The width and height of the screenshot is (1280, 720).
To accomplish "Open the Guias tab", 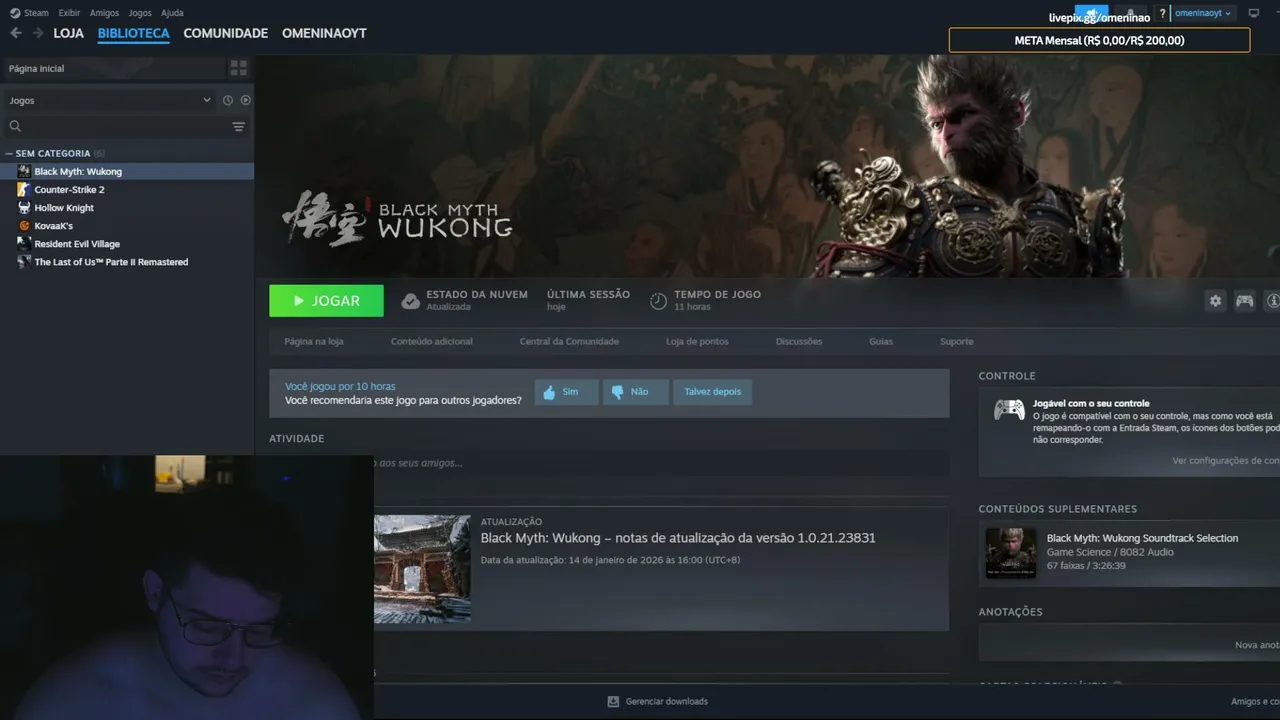I will [881, 341].
